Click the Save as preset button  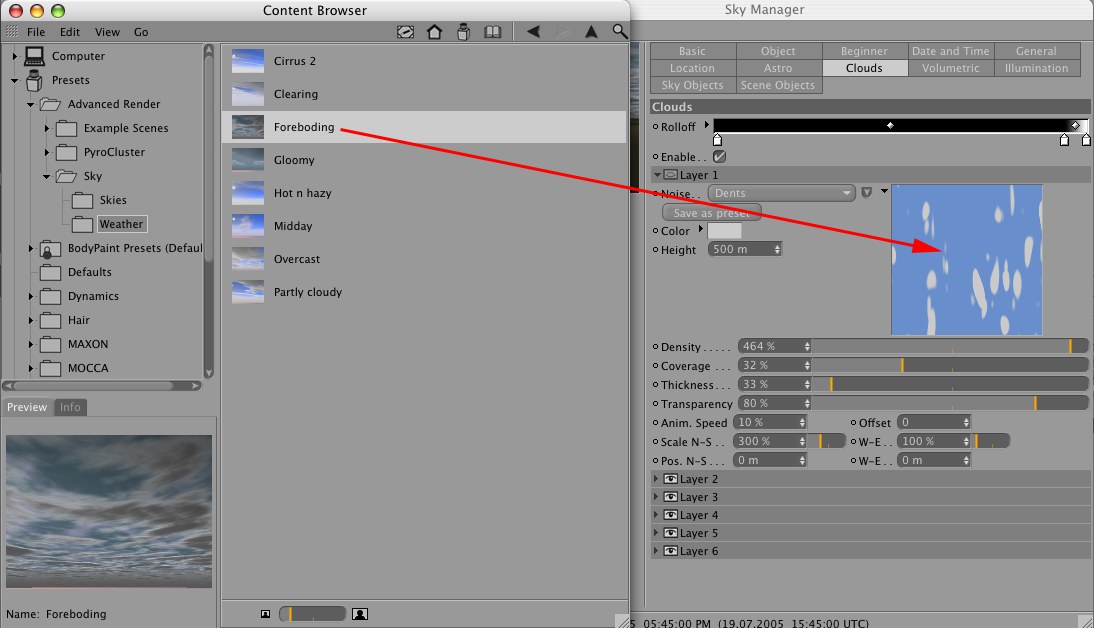(711, 213)
